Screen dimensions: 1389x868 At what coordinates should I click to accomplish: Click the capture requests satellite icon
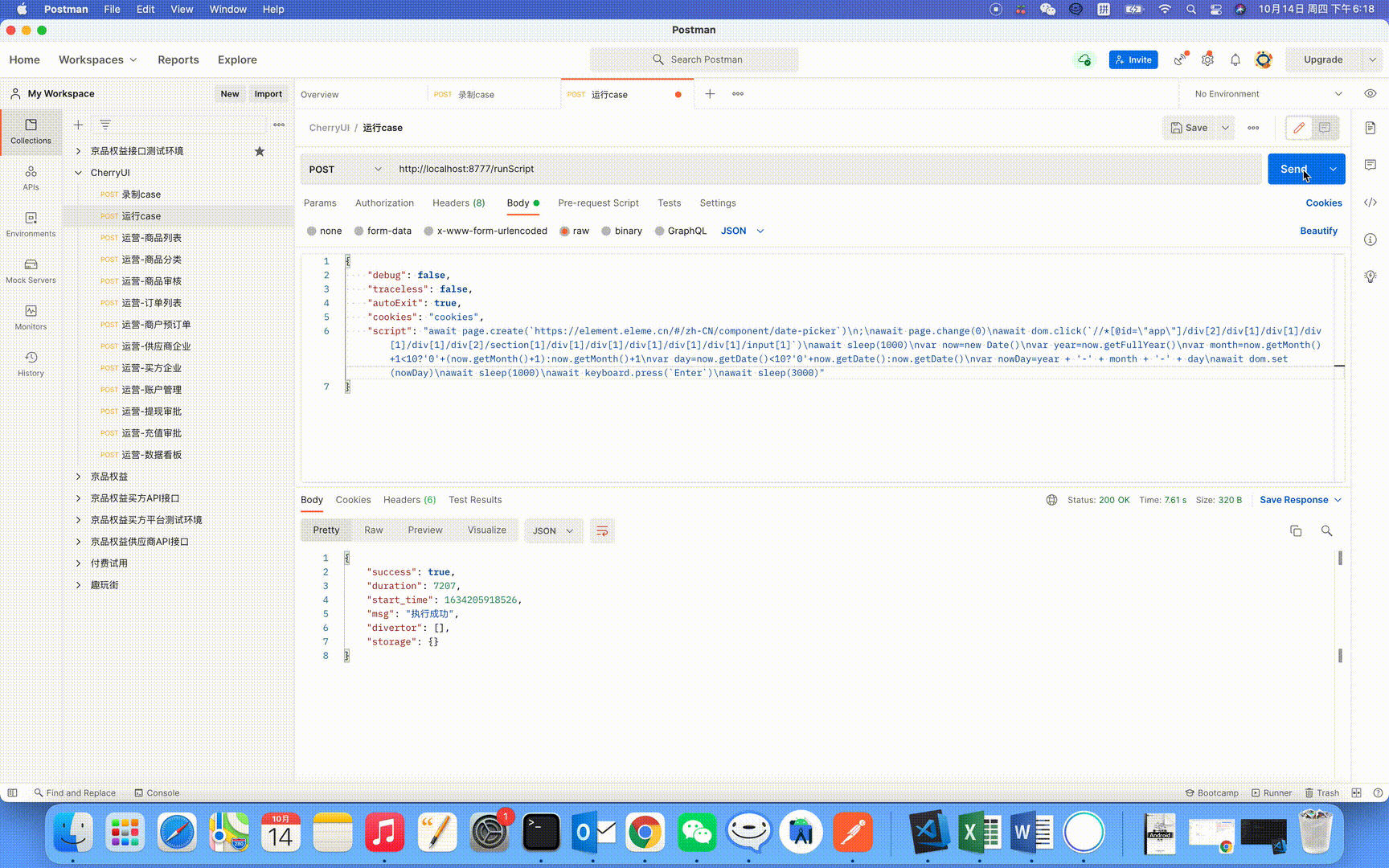tap(1180, 59)
